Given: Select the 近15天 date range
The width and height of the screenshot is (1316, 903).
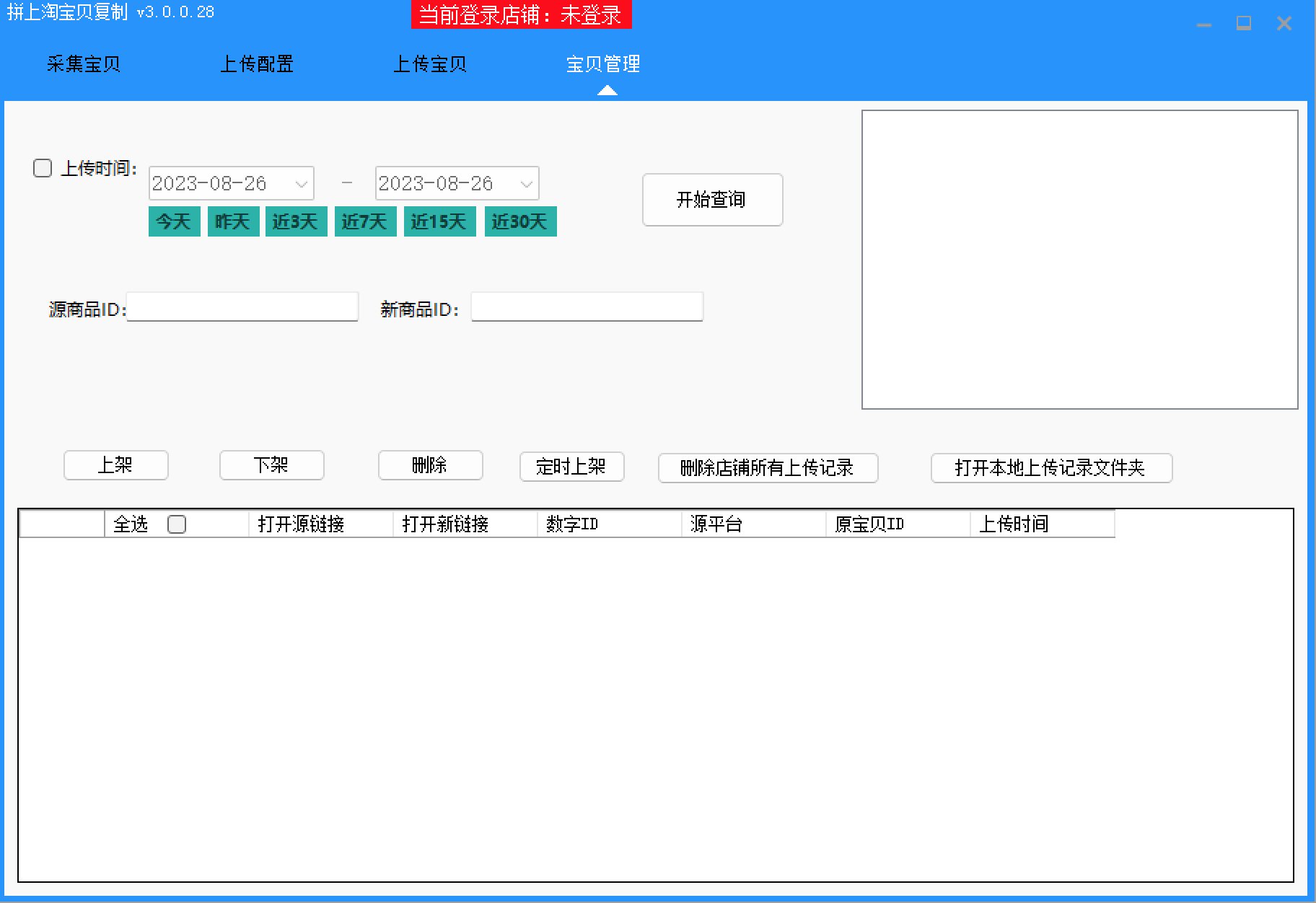Looking at the screenshot, I should click(440, 221).
